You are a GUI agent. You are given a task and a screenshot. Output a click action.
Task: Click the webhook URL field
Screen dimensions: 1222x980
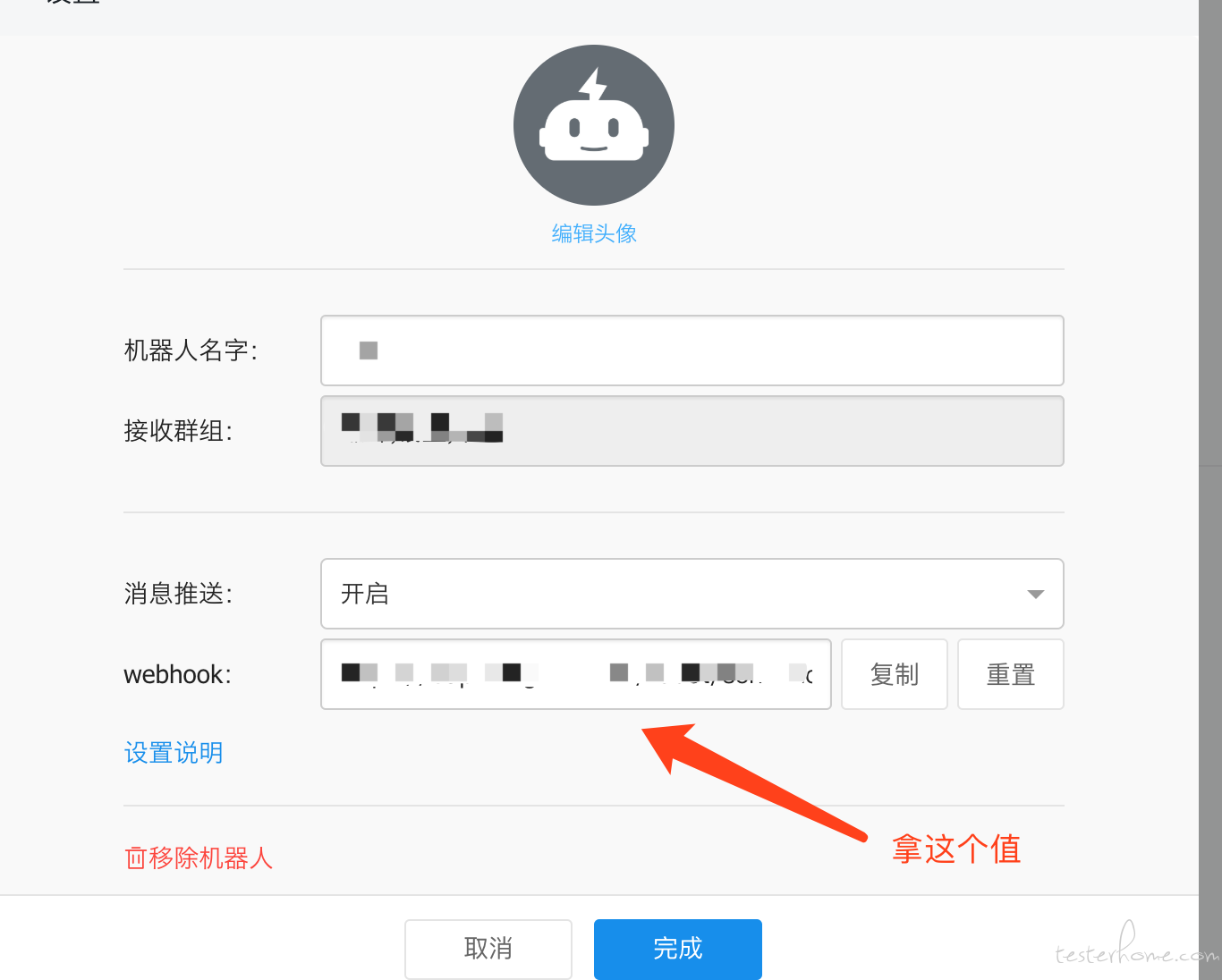tap(576, 674)
